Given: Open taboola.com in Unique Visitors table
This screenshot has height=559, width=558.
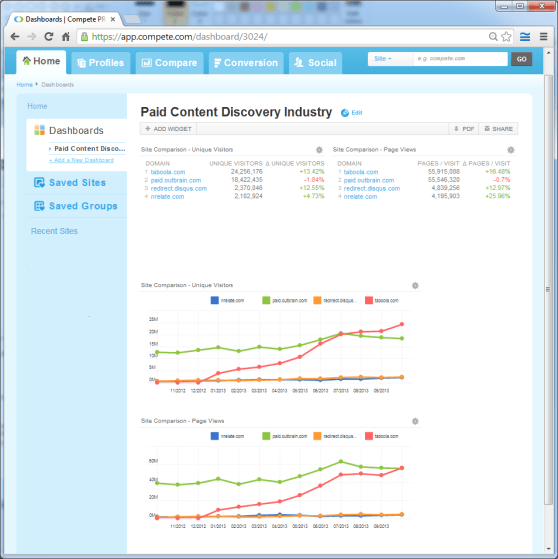Looking at the screenshot, I should point(168,172).
